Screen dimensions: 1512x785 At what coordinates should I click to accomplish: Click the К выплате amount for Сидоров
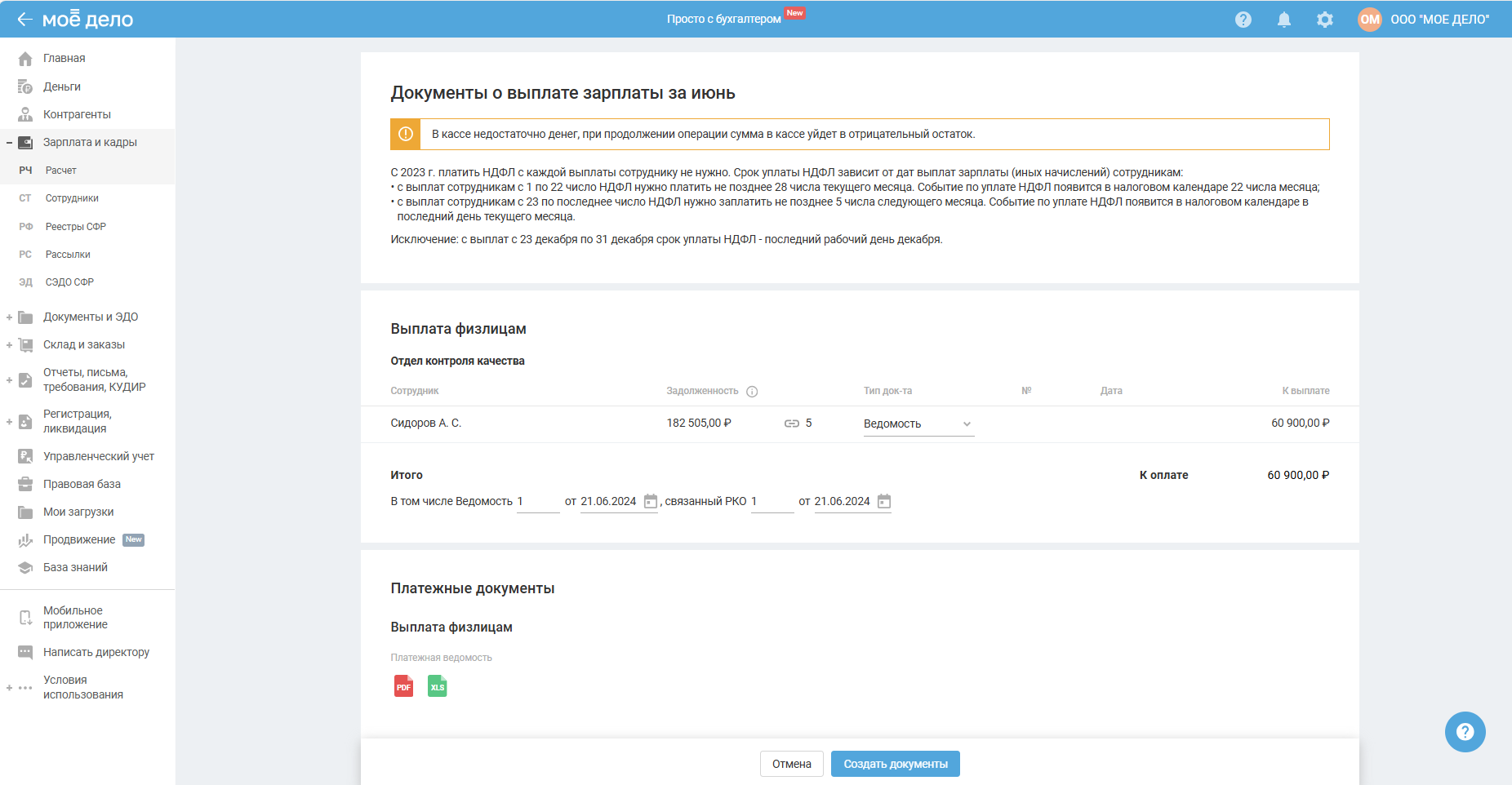tap(1301, 424)
